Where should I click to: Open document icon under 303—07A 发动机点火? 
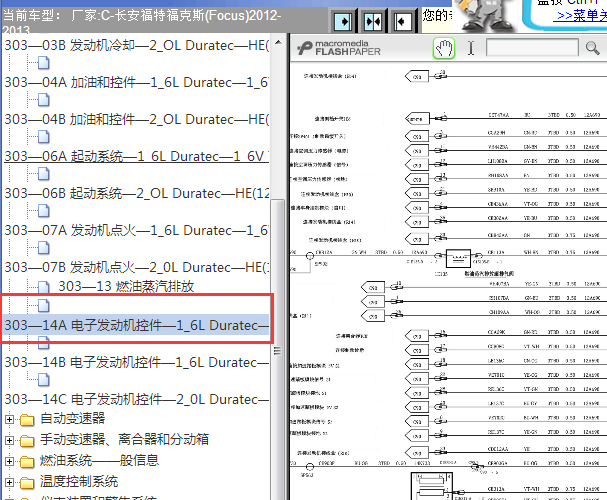(x=43, y=248)
